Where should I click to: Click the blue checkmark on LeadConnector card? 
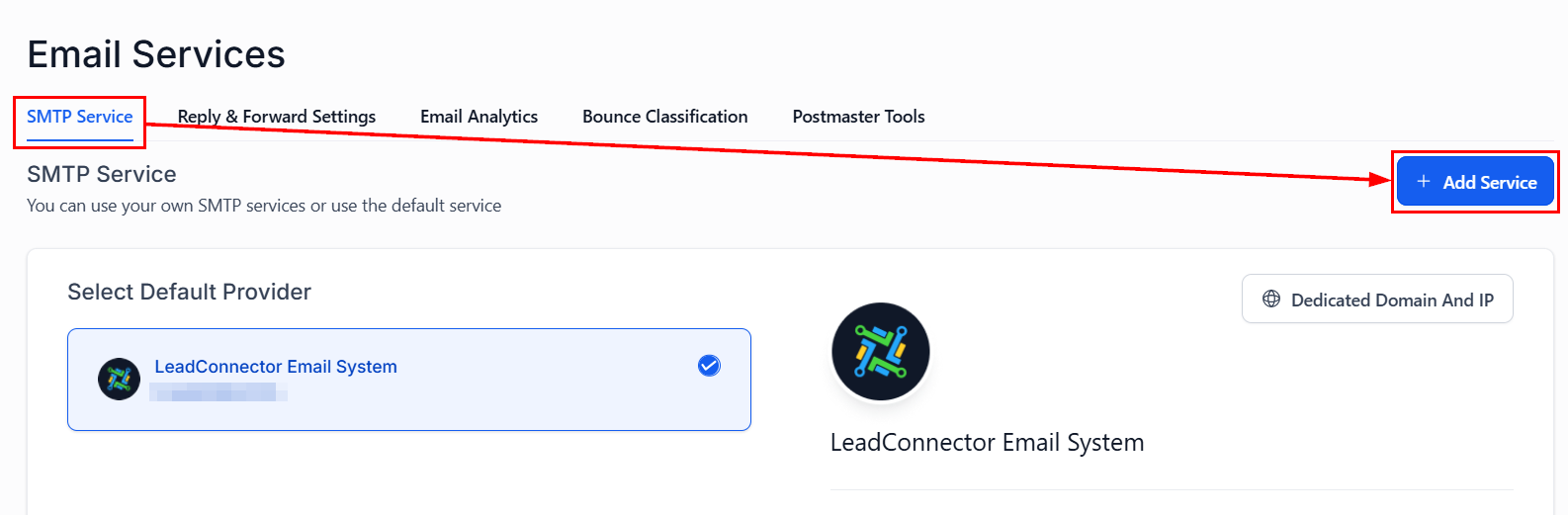tap(709, 366)
